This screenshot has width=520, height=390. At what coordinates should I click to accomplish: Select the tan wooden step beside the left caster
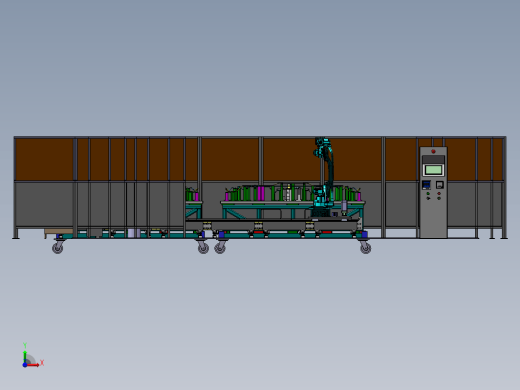tap(59, 232)
